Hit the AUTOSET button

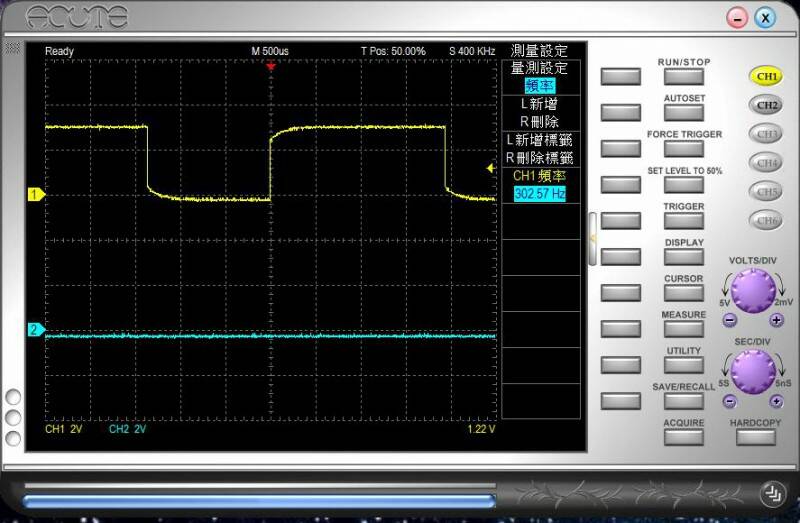[x=684, y=113]
